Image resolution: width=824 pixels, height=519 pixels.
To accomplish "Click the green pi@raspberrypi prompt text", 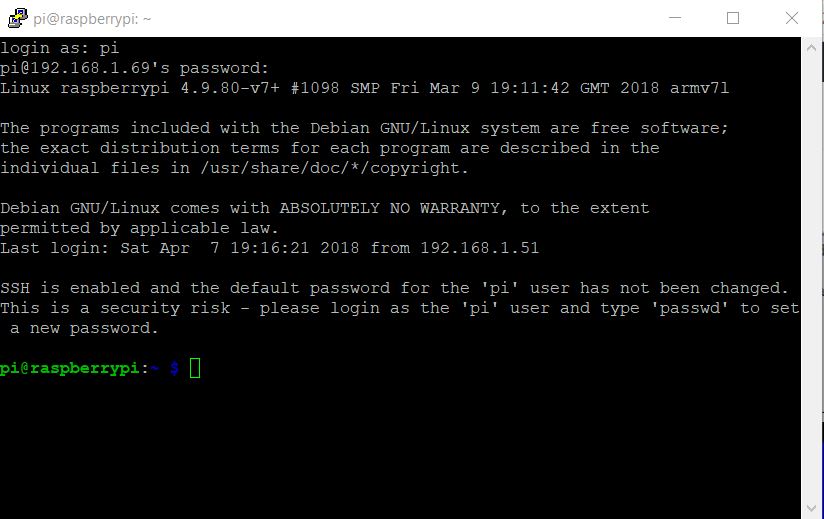I will (x=69, y=368).
